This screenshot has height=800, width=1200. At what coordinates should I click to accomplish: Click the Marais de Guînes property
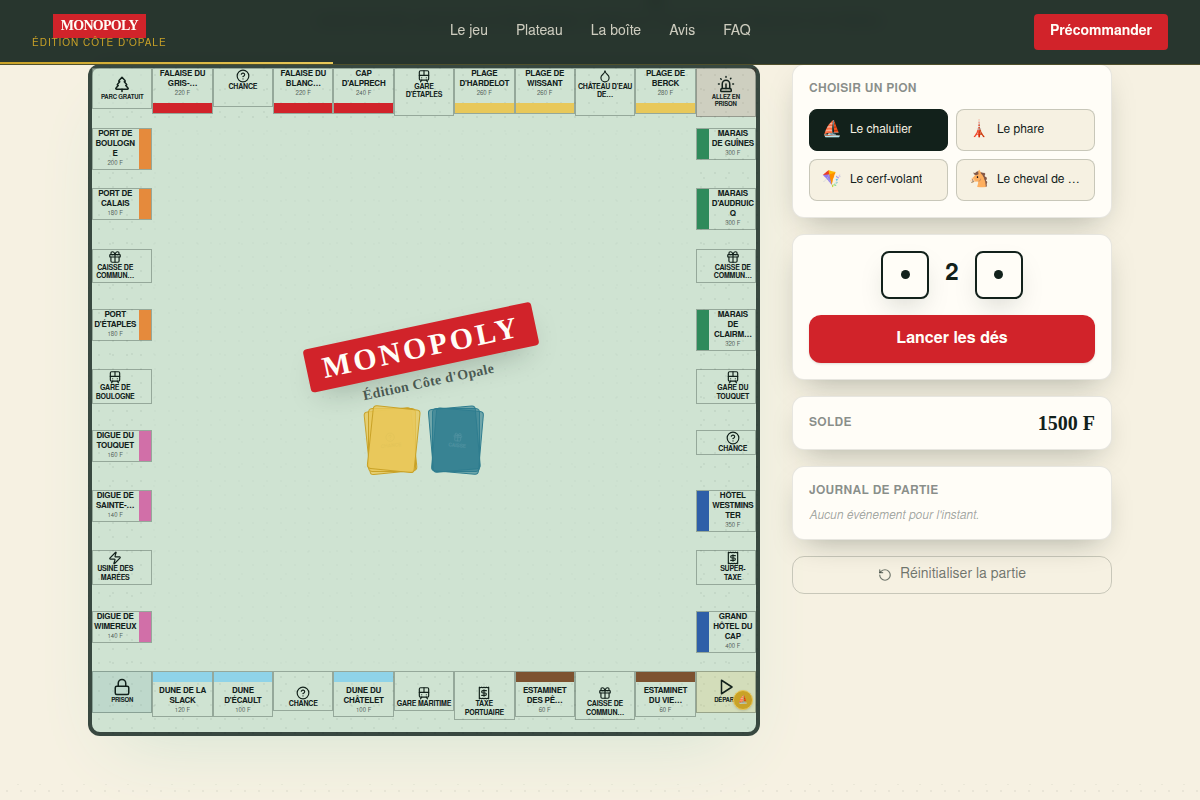(726, 144)
